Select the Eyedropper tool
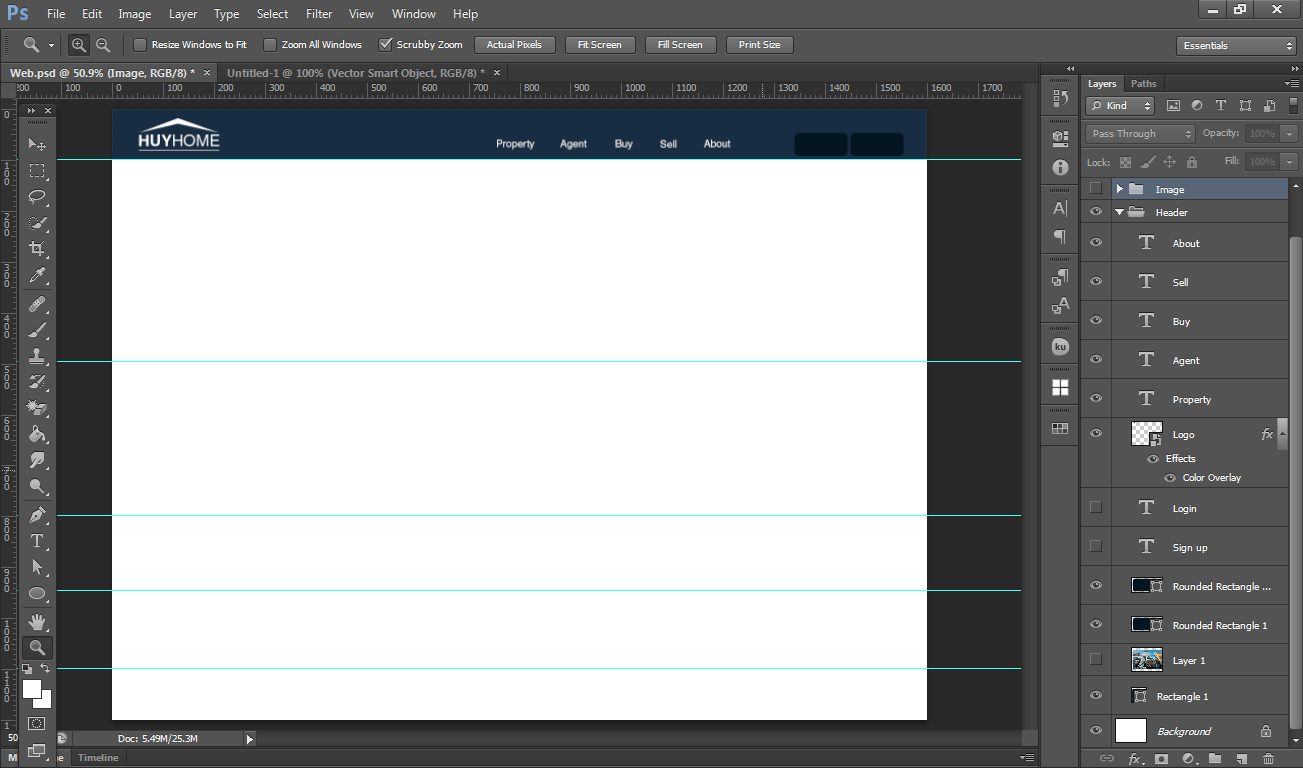Screen dimensions: 1303x768 coord(37,276)
